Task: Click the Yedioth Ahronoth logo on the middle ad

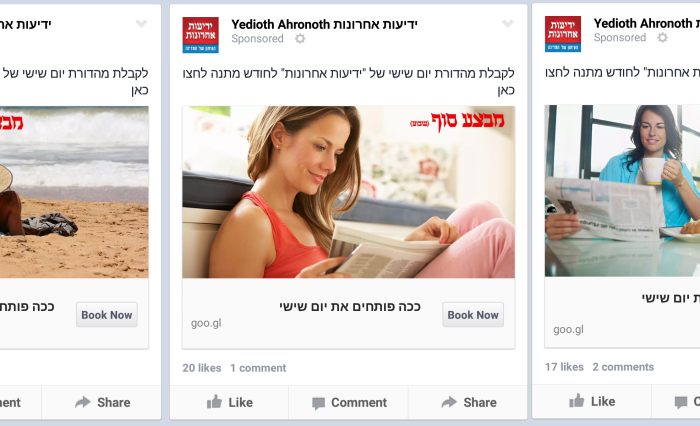Action: click(x=200, y=35)
